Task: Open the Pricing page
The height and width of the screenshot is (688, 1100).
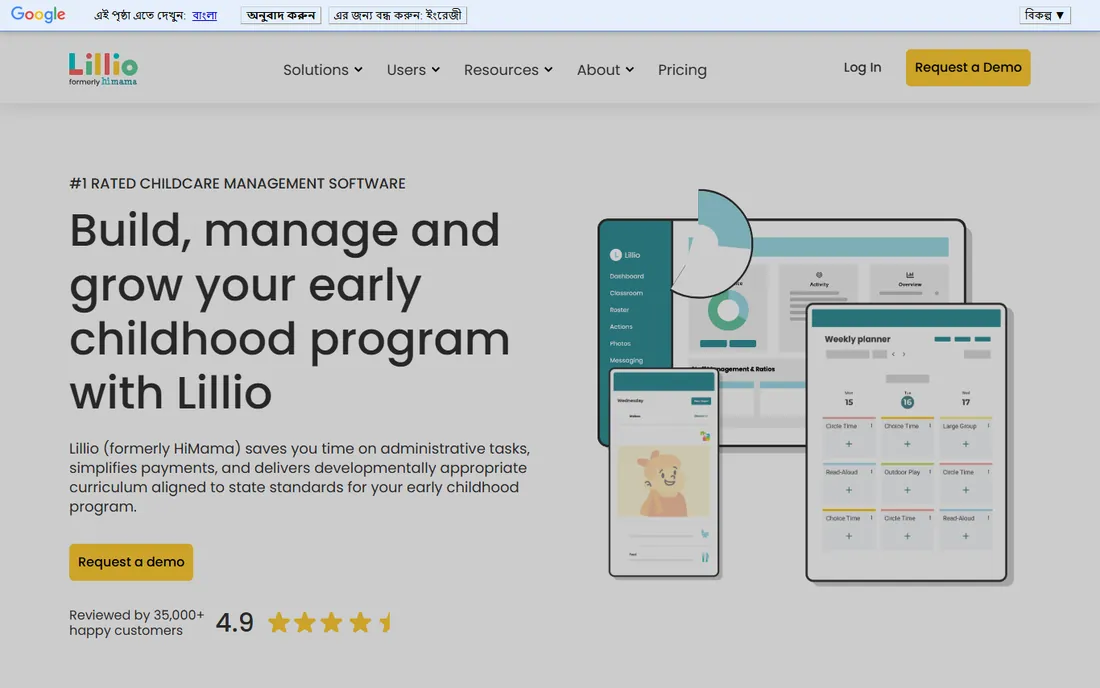Action: (x=682, y=69)
